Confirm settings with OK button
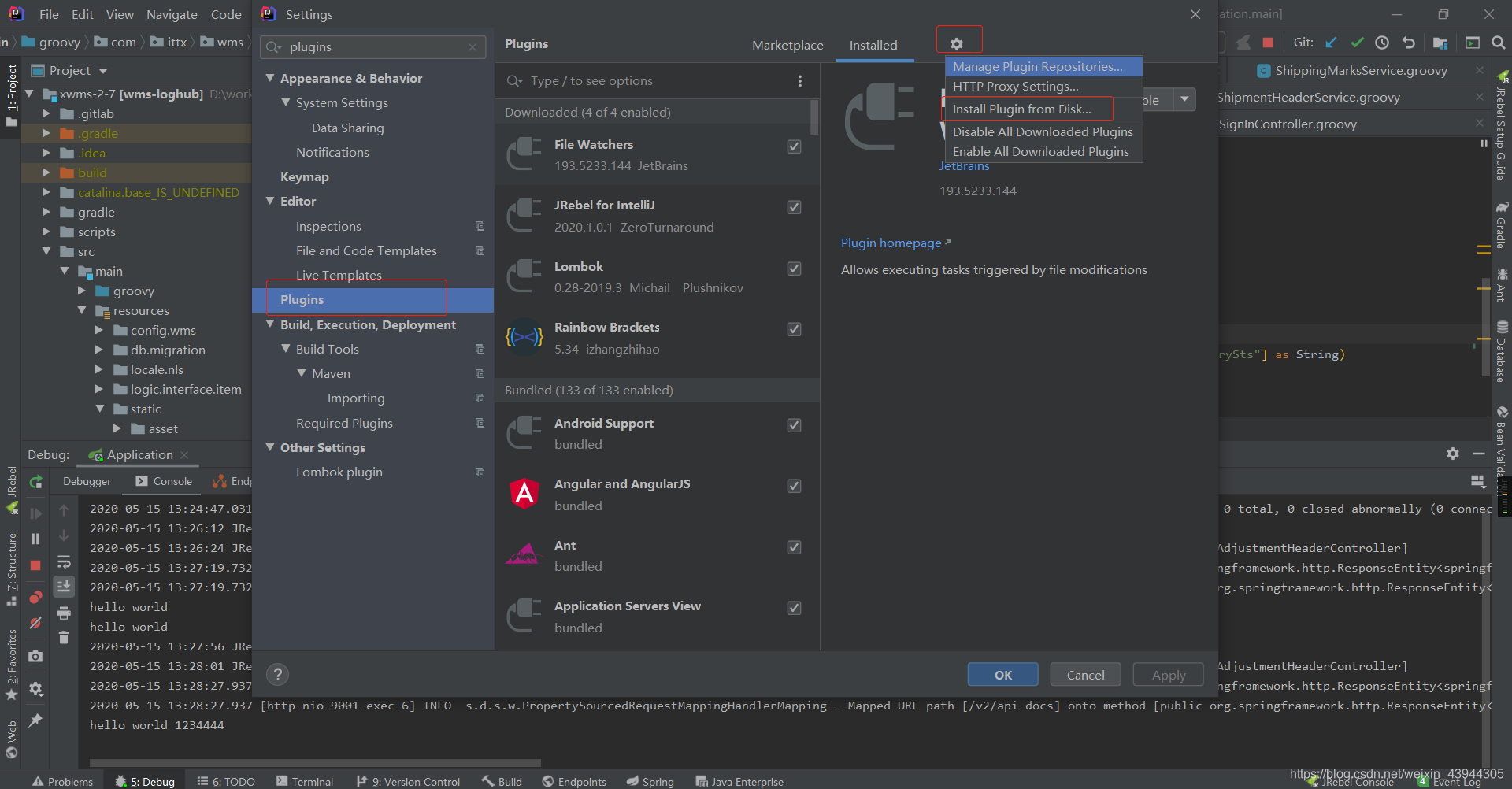The height and width of the screenshot is (789, 1512). tap(1002, 675)
